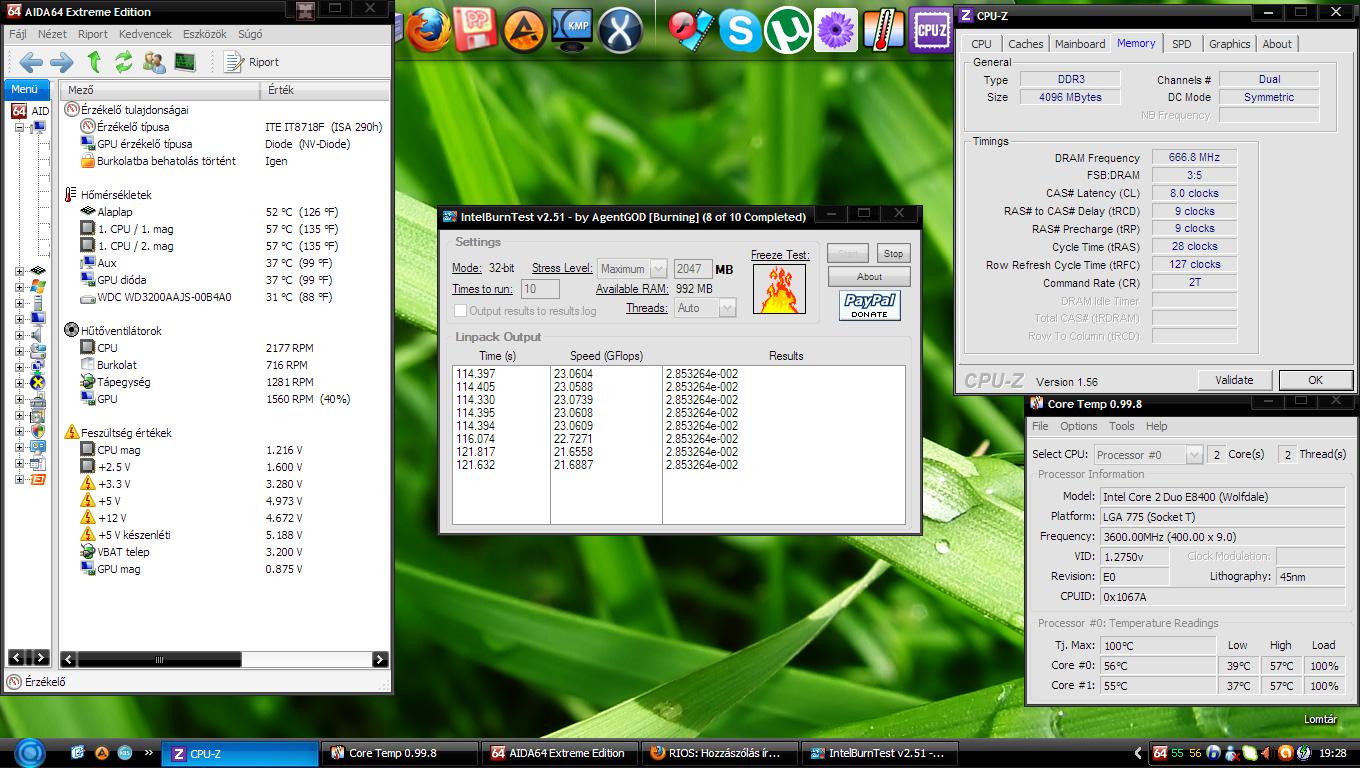Open the Kedvencek menu in AIDA64
This screenshot has height=768, width=1360.
tap(146, 34)
